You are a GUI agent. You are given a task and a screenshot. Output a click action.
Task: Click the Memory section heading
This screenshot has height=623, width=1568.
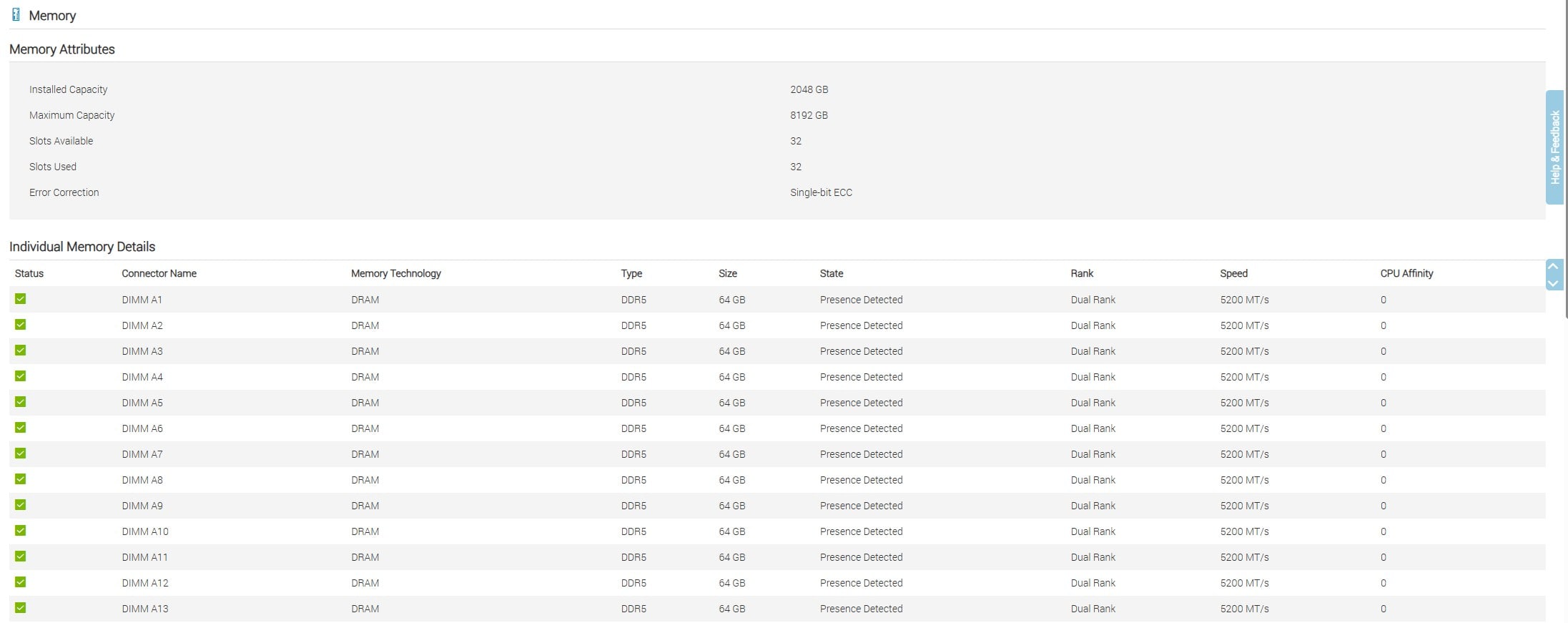tap(52, 16)
